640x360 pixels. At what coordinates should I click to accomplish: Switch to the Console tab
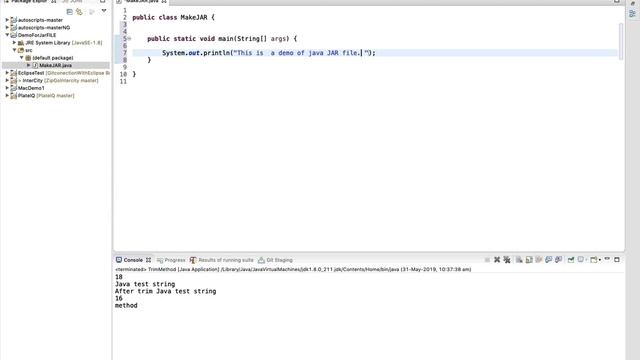(133, 260)
